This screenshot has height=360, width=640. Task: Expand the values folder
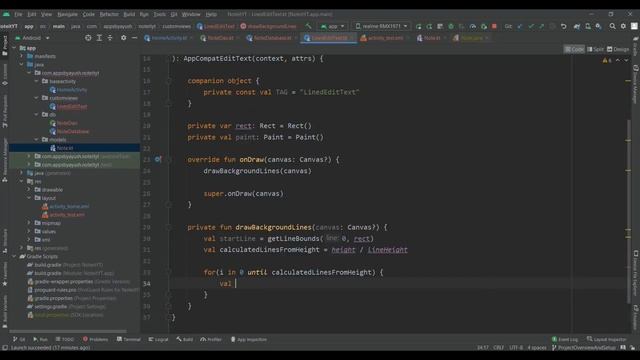tap(29, 231)
